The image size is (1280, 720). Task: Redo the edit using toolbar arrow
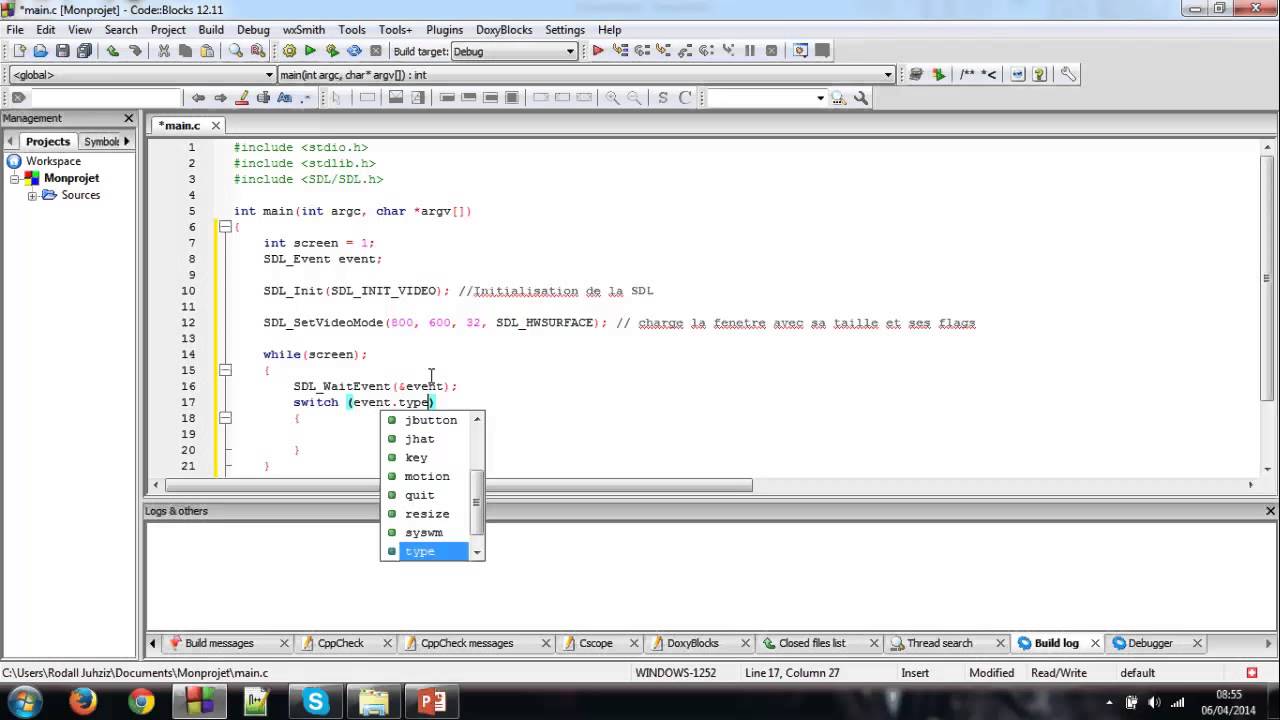[134, 51]
